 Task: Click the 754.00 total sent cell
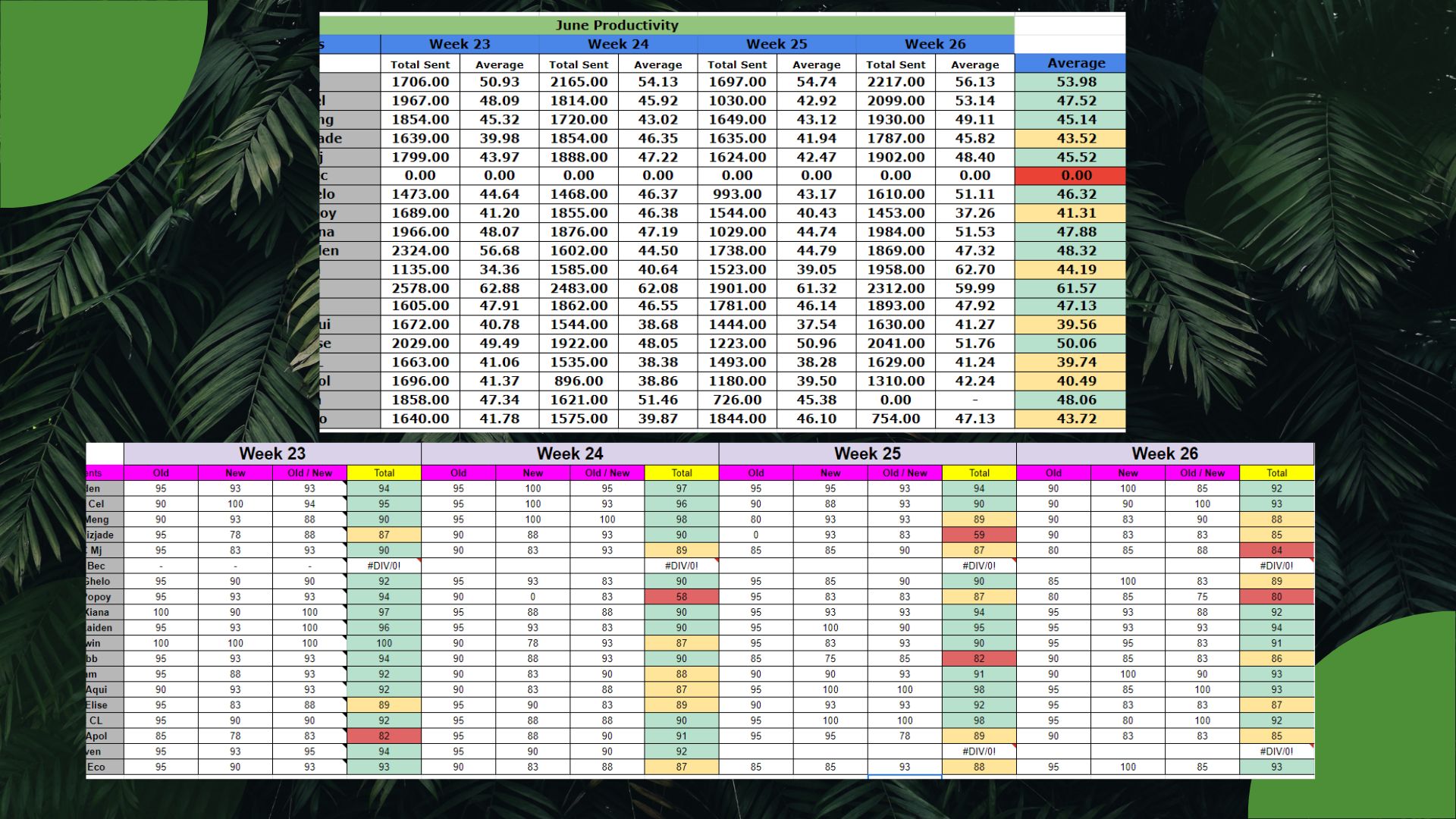pos(896,419)
